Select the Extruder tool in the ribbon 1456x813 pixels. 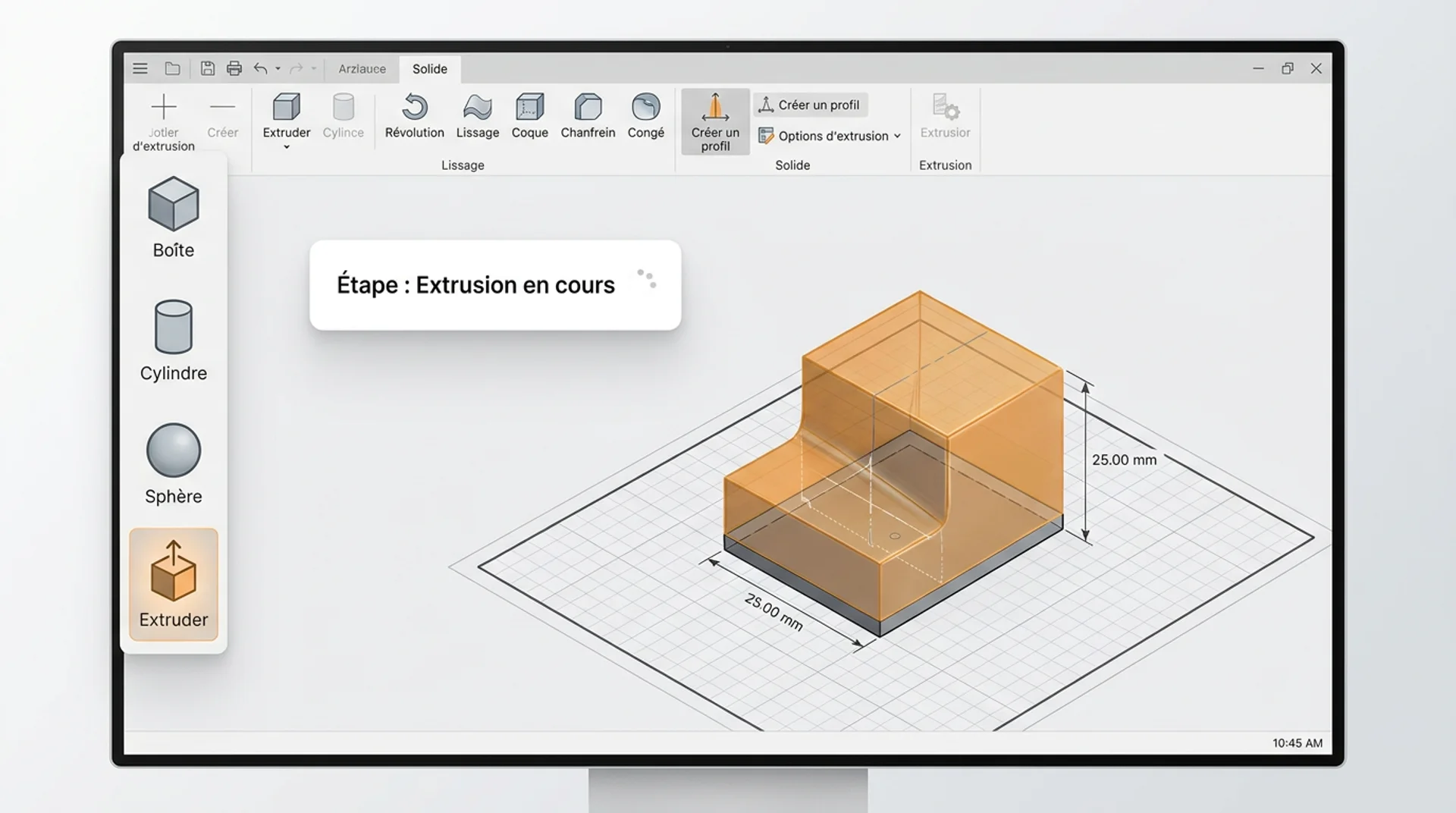[x=287, y=115]
